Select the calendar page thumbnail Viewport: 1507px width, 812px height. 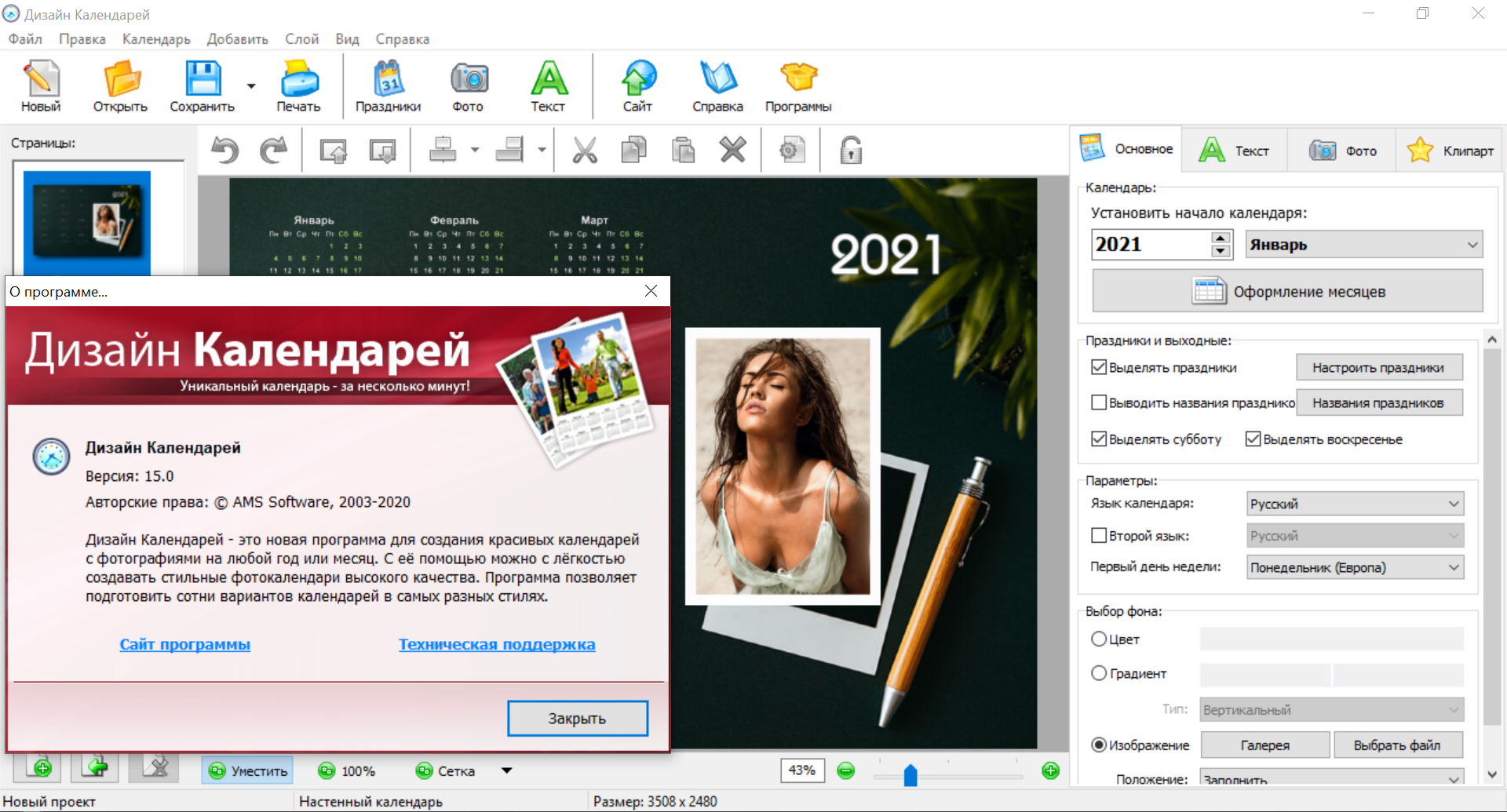pyautogui.click(x=87, y=221)
